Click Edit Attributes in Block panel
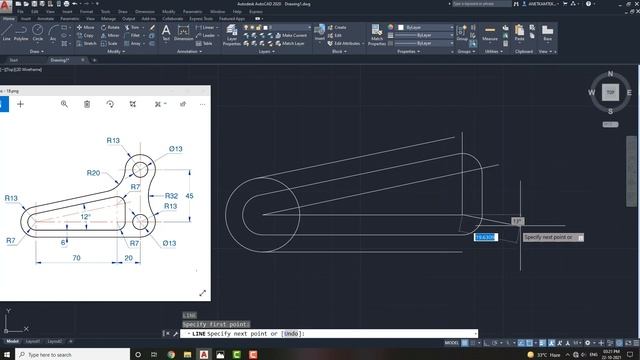 [345, 43]
